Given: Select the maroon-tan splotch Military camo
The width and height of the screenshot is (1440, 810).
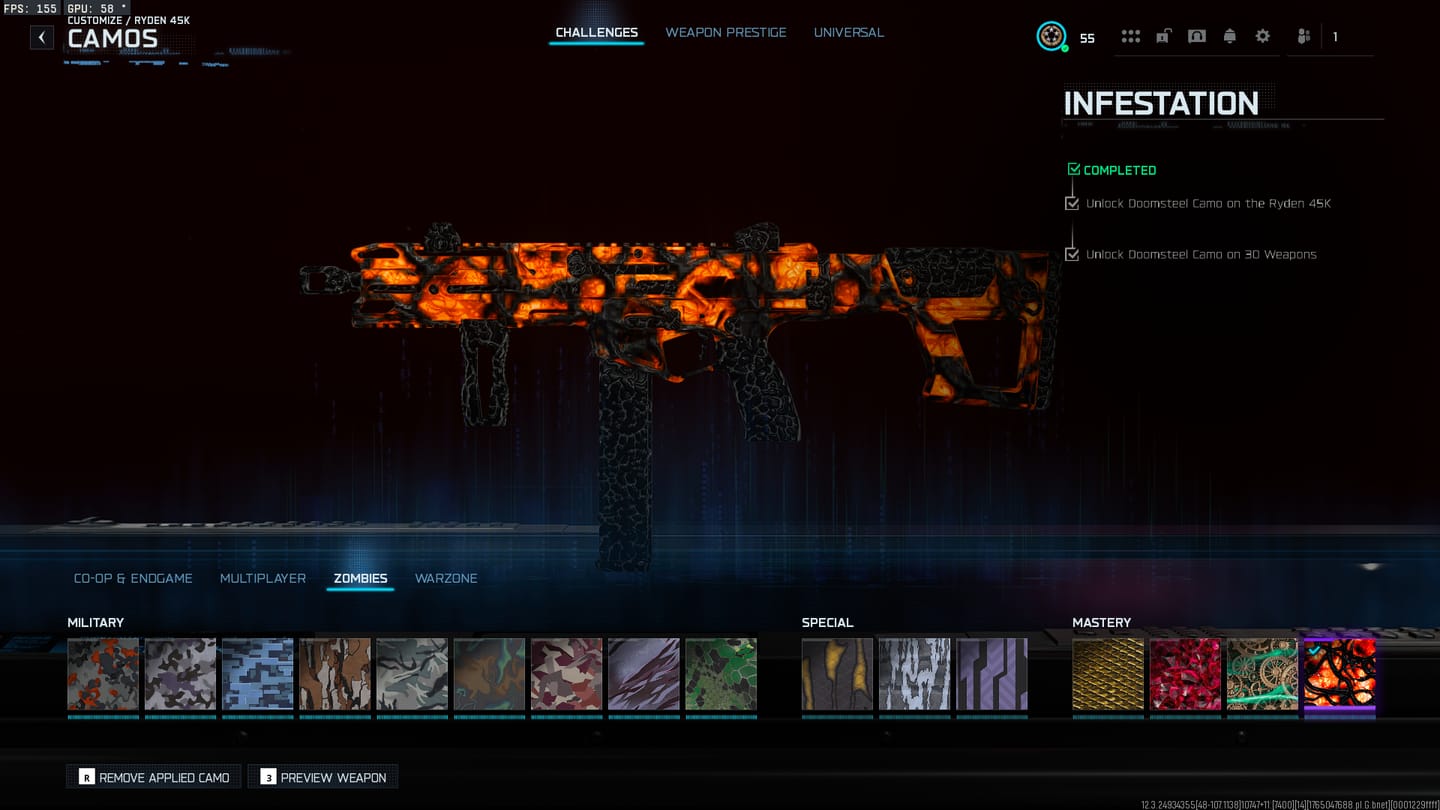Looking at the screenshot, I should point(567,675).
